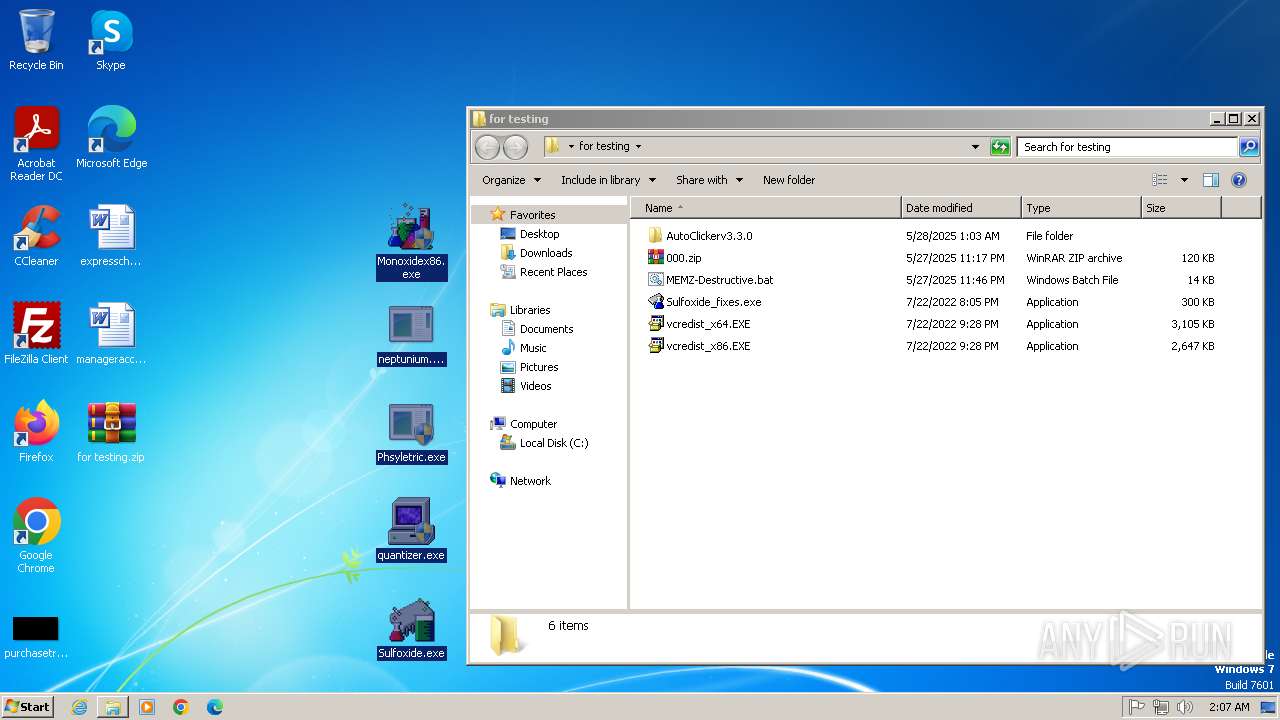Select the manageracc... Word document icon
The width and height of the screenshot is (1280, 720).
[x=111, y=334]
